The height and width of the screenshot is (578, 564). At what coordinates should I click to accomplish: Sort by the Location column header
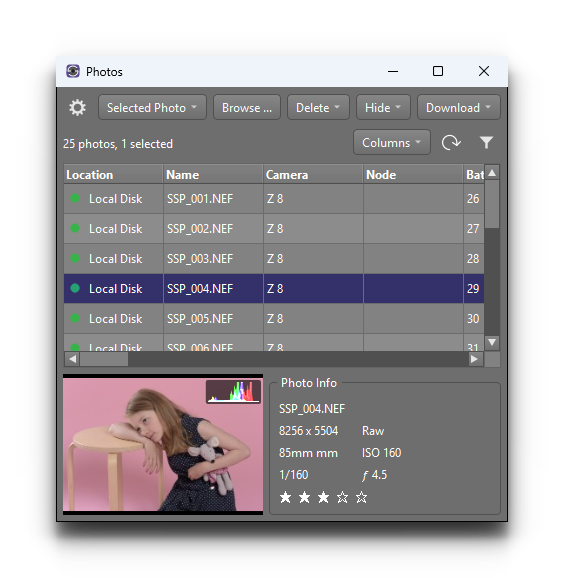[x=113, y=174]
